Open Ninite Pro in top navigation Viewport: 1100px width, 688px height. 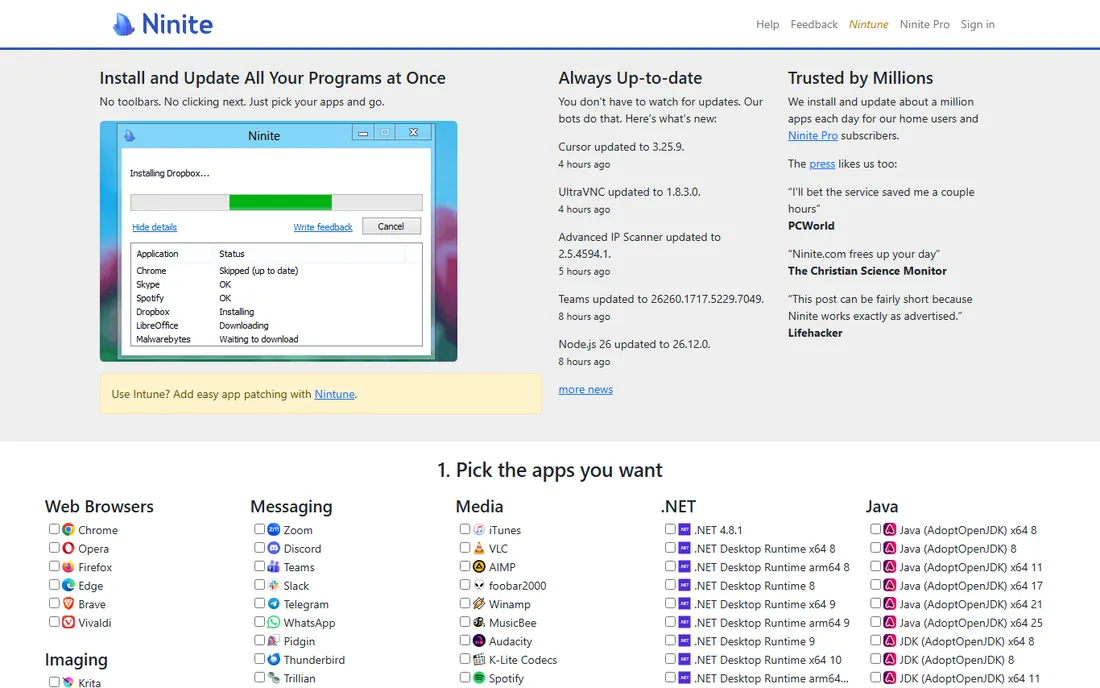click(925, 25)
